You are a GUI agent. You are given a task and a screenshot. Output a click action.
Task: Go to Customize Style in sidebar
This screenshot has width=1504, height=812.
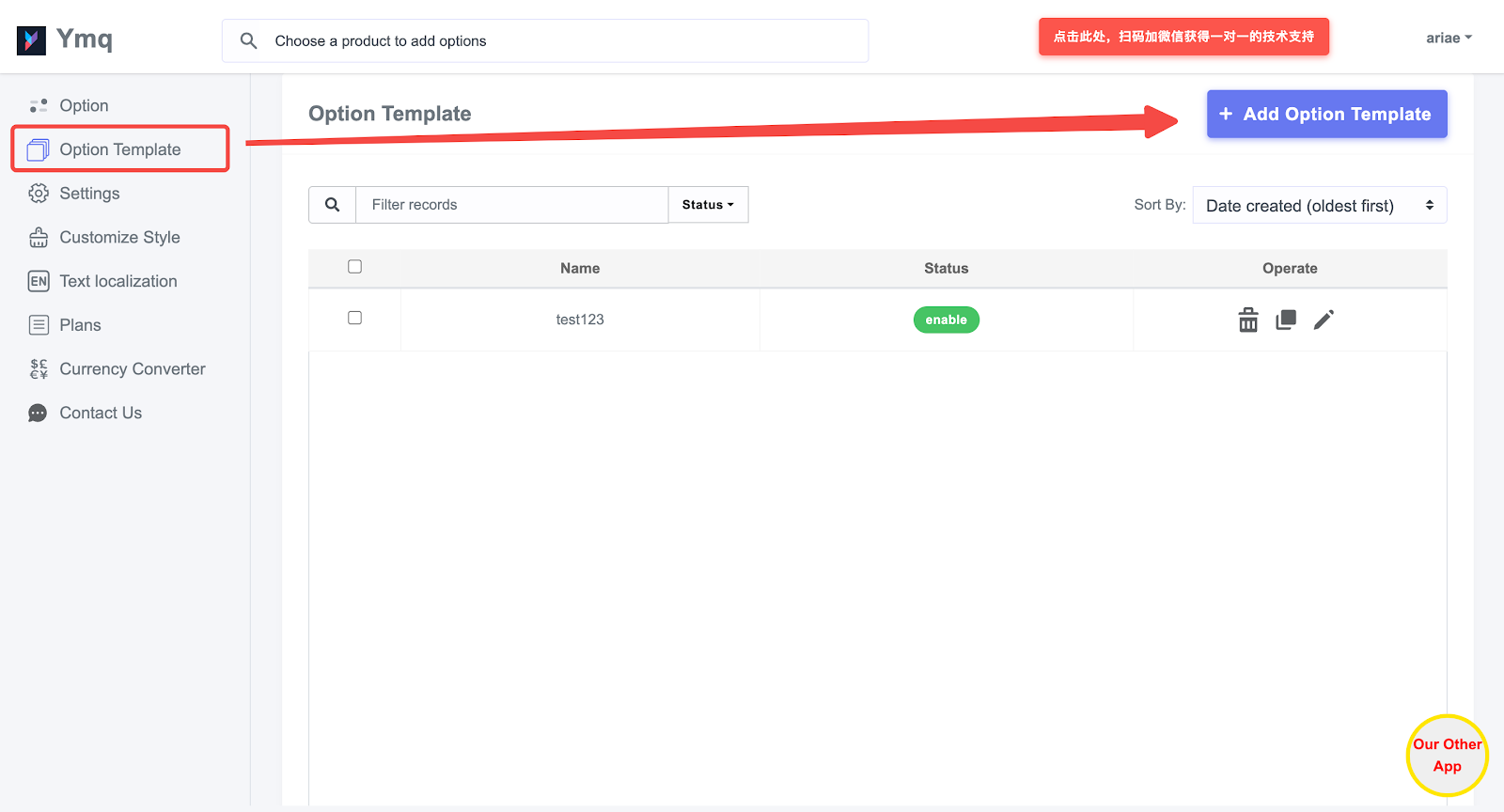pos(119,238)
